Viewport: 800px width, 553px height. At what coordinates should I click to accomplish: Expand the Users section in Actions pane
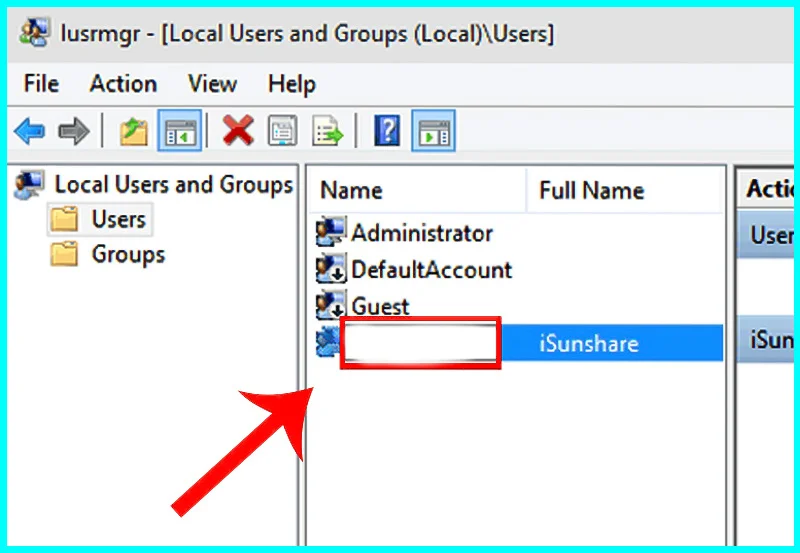click(x=765, y=235)
